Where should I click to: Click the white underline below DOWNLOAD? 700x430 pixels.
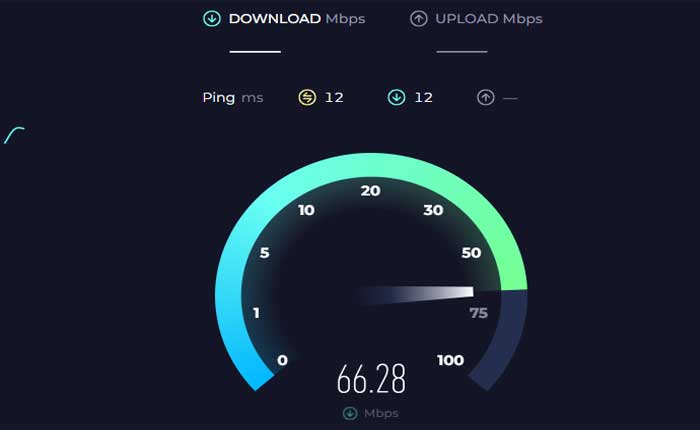point(255,52)
